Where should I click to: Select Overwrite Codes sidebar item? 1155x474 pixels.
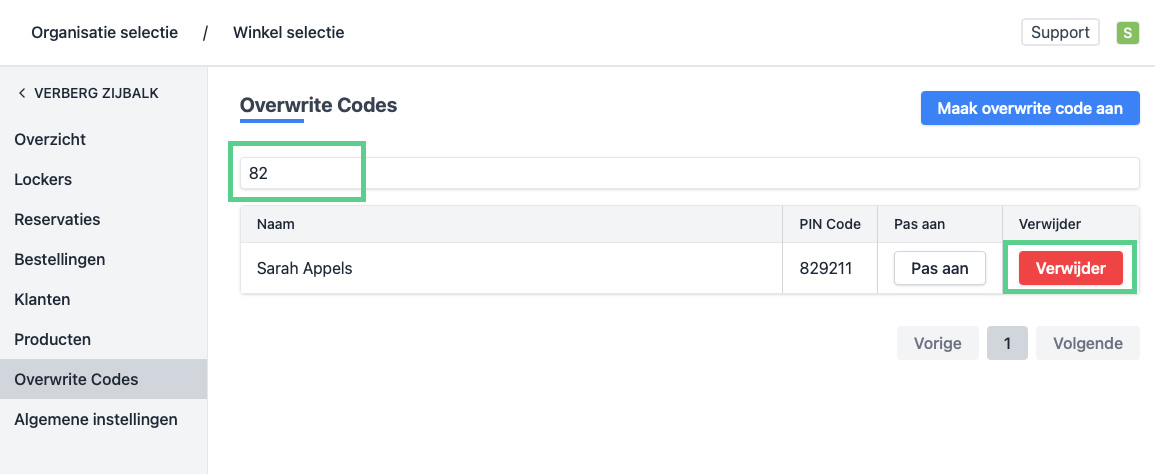tap(76, 380)
